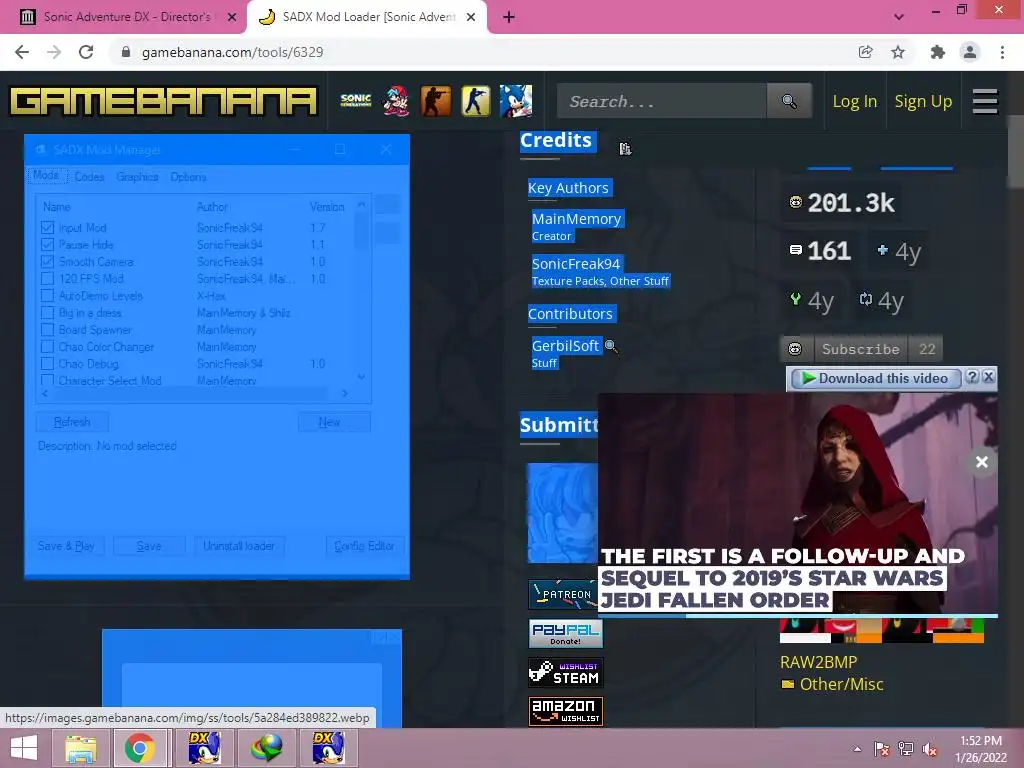Open a new browser tab
Screen dimensions: 1024x768
509,17
